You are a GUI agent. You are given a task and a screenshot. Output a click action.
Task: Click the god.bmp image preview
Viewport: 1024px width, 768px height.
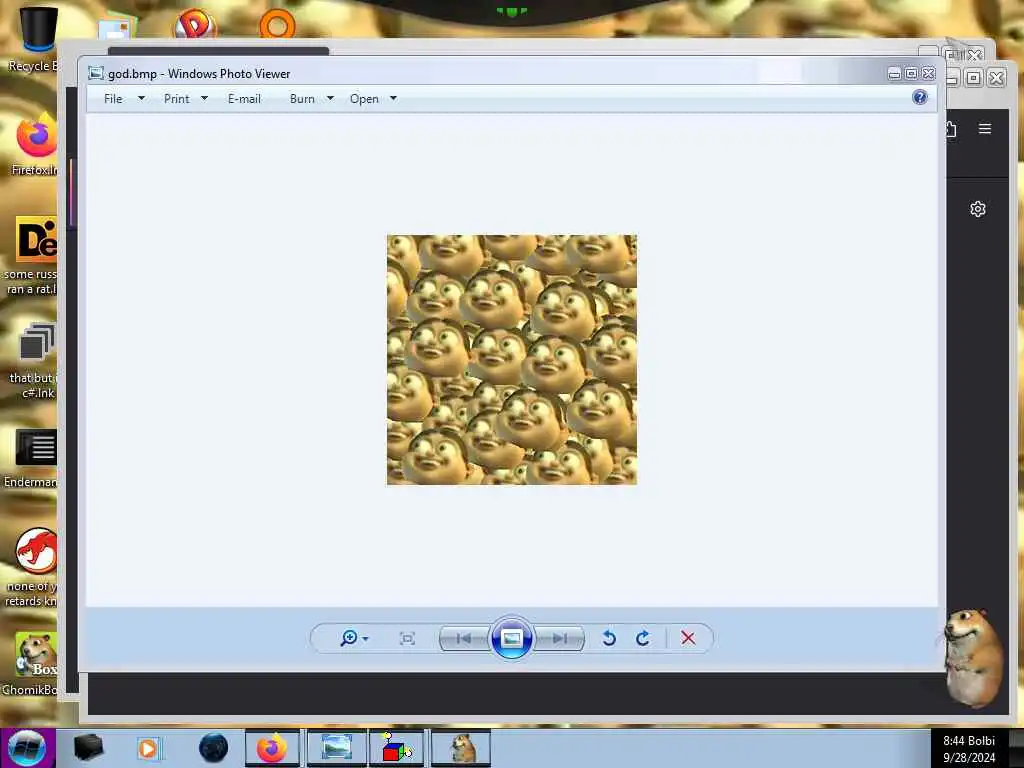coord(511,360)
